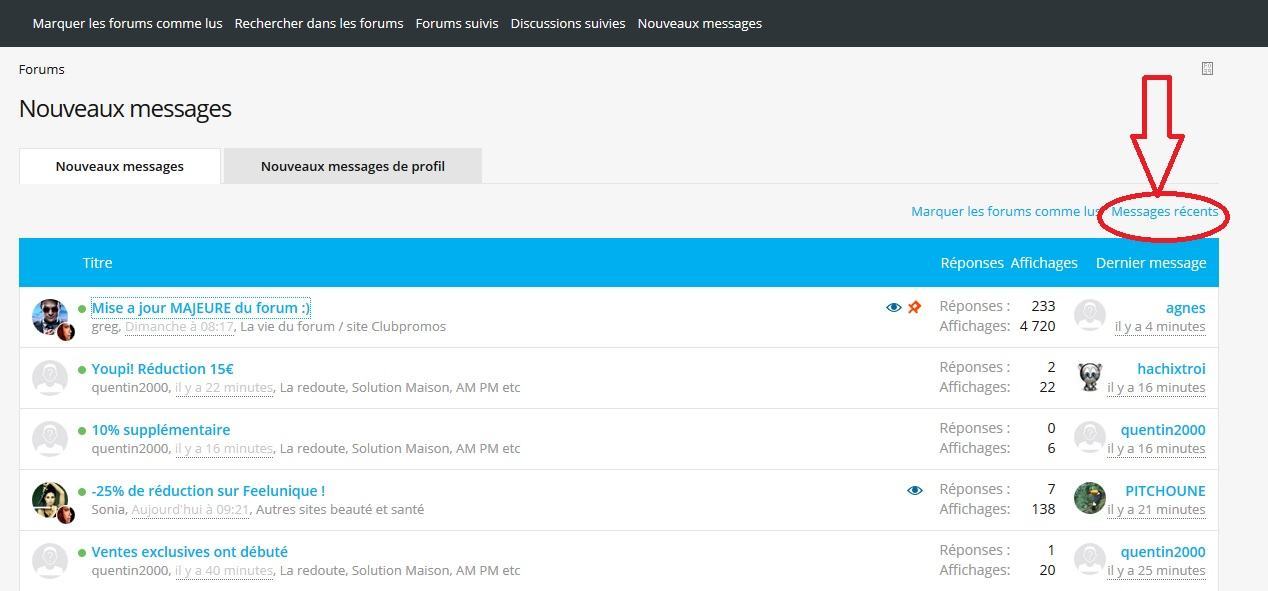Click the green unread dot beside Youpi! Réduction 15€
Image resolution: width=1268 pixels, height=591 pixels.
pos(82,370)
